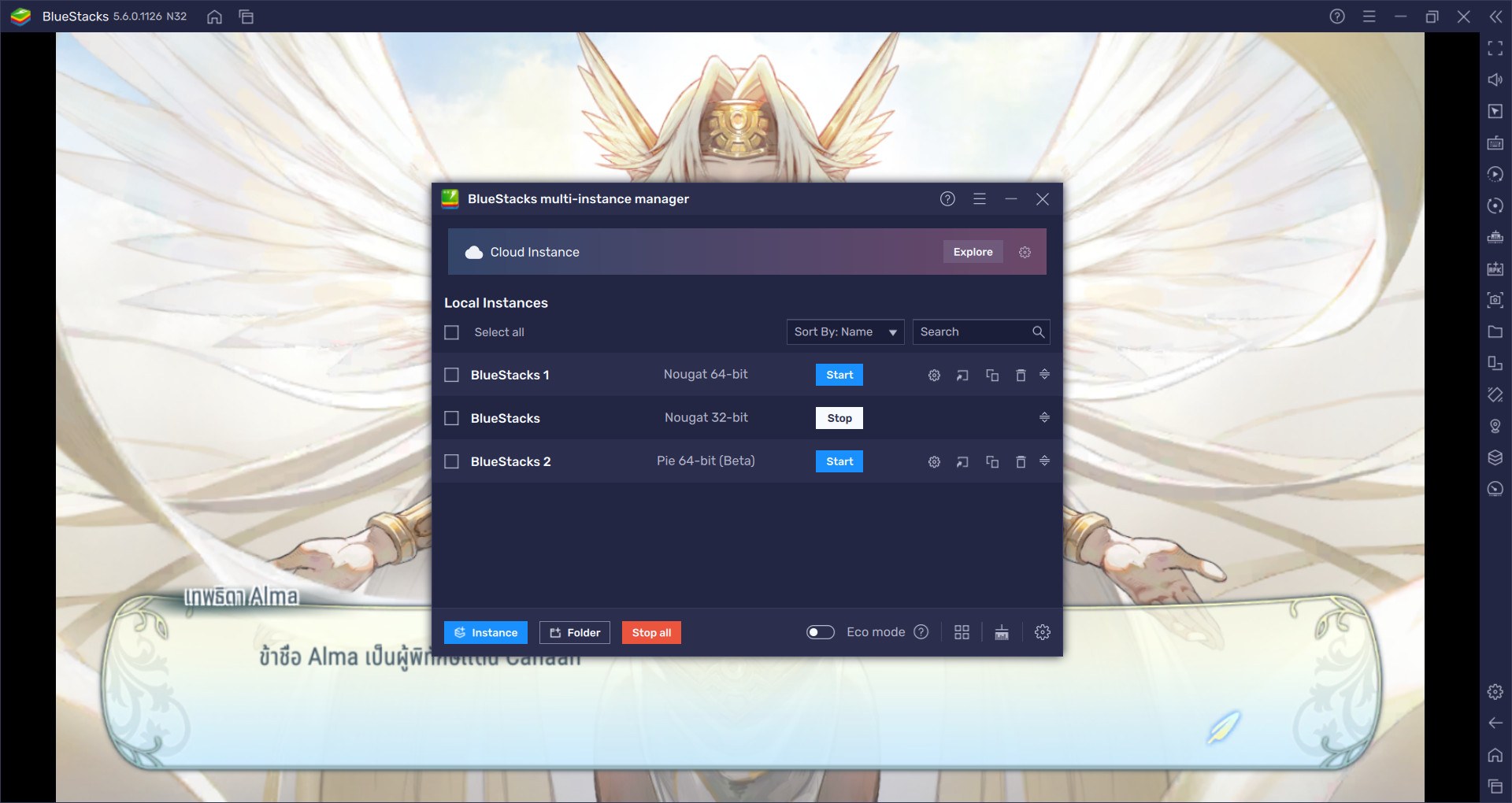Viewport: 1512px width, 803px height.
Task: Click the Folder button
Action: point(575,633)
